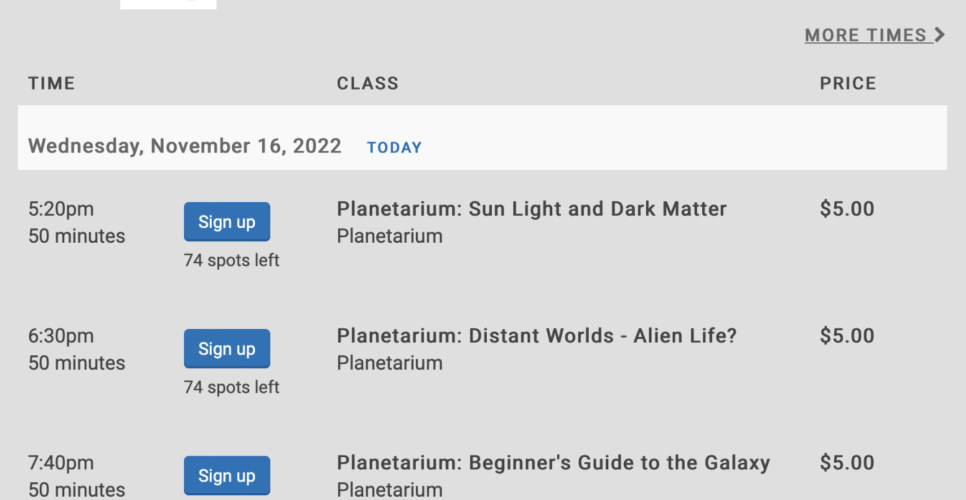966x500 pixels.
Task: Sign up for the 7:40pm planetarium show
Action: [227, 475]
